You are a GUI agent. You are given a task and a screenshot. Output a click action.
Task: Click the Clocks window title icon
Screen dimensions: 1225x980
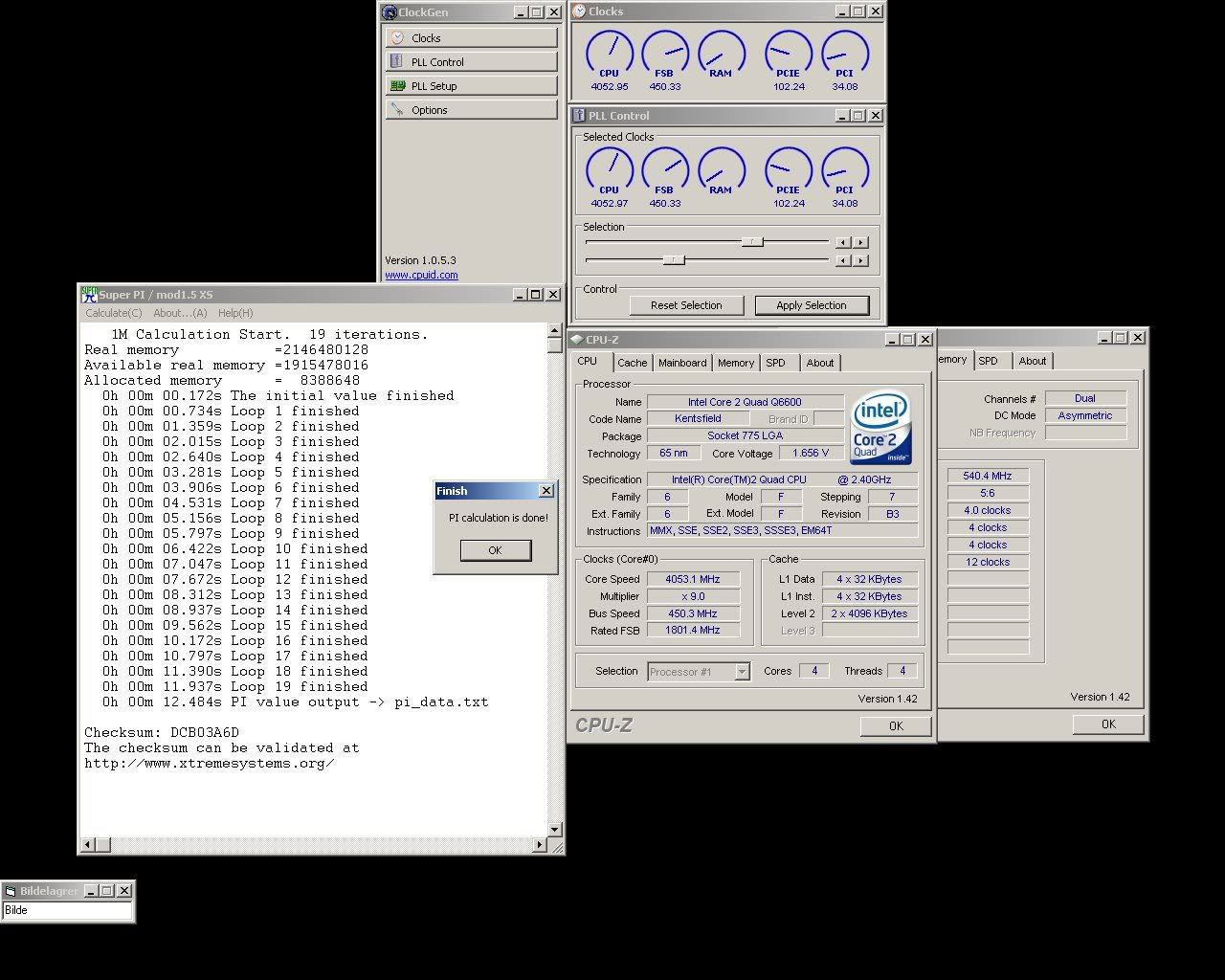click(x=579, y=11)
